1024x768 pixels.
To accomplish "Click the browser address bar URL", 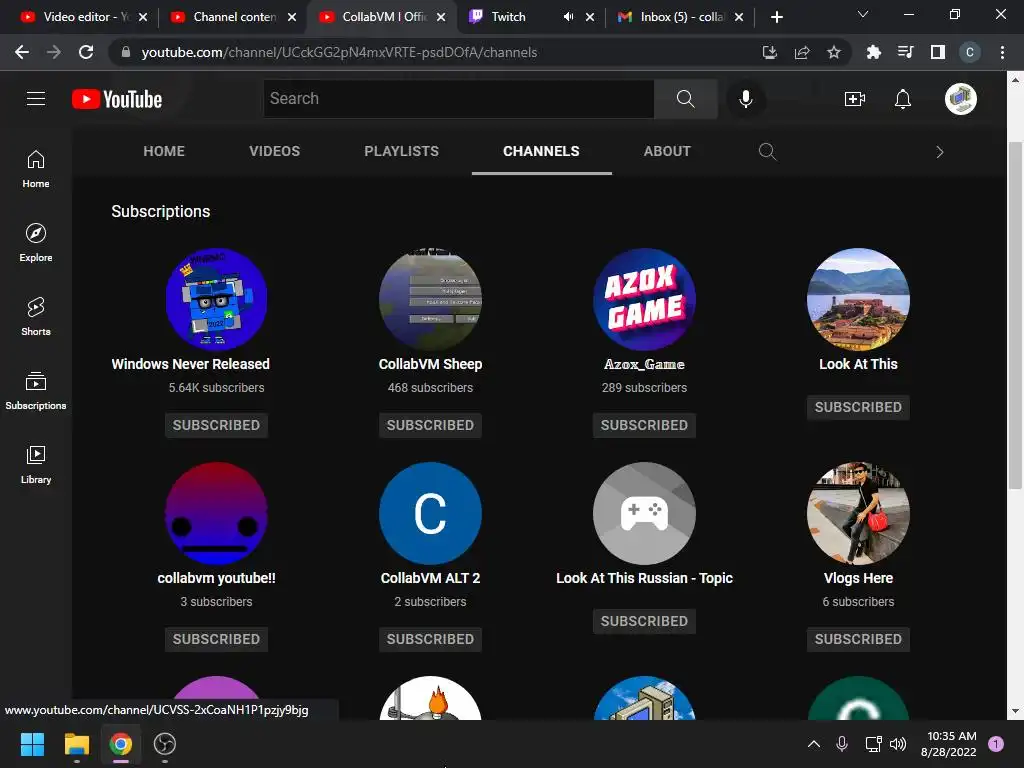I will [x=339, y=52].
